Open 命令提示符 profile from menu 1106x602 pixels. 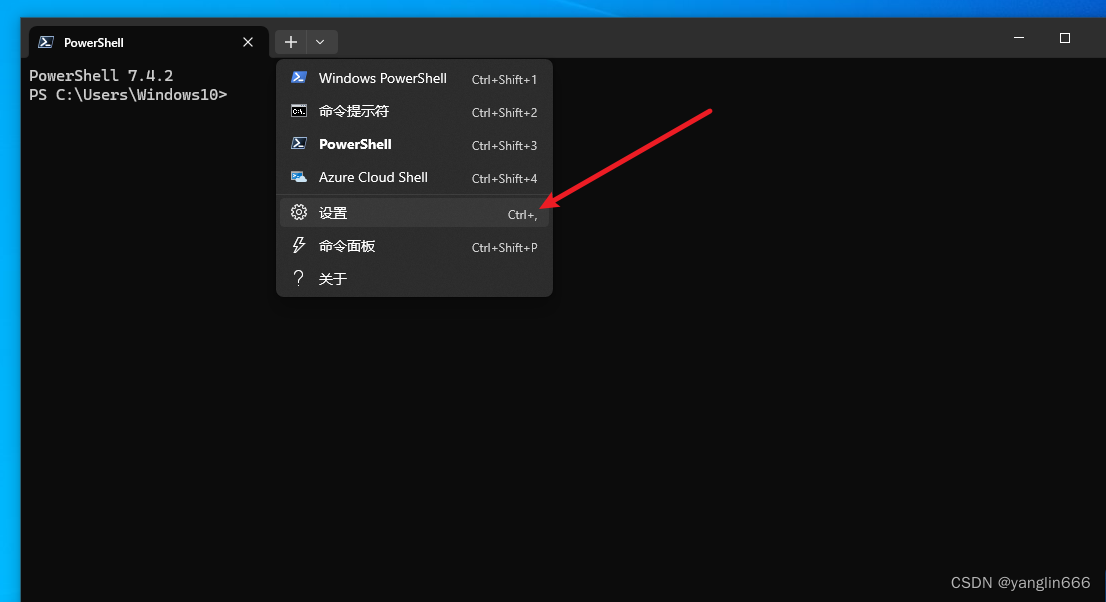coord(414,112)
